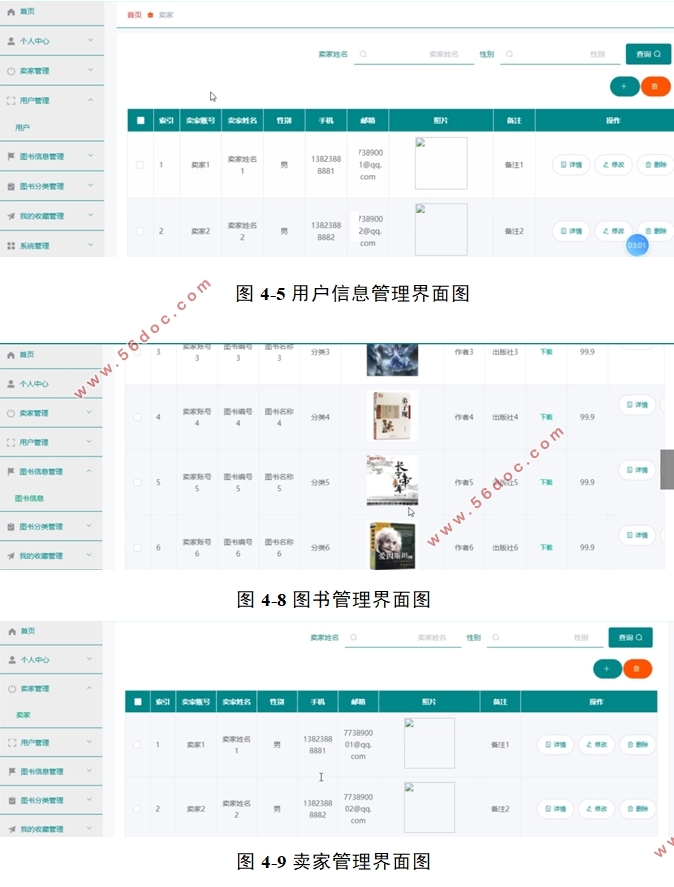Image resolution: width=674 pixels, height=887 pixels.
Task: Click 修改 edit for 卖家1 in the 图4-5 table
Action: [x=615, y=165]
